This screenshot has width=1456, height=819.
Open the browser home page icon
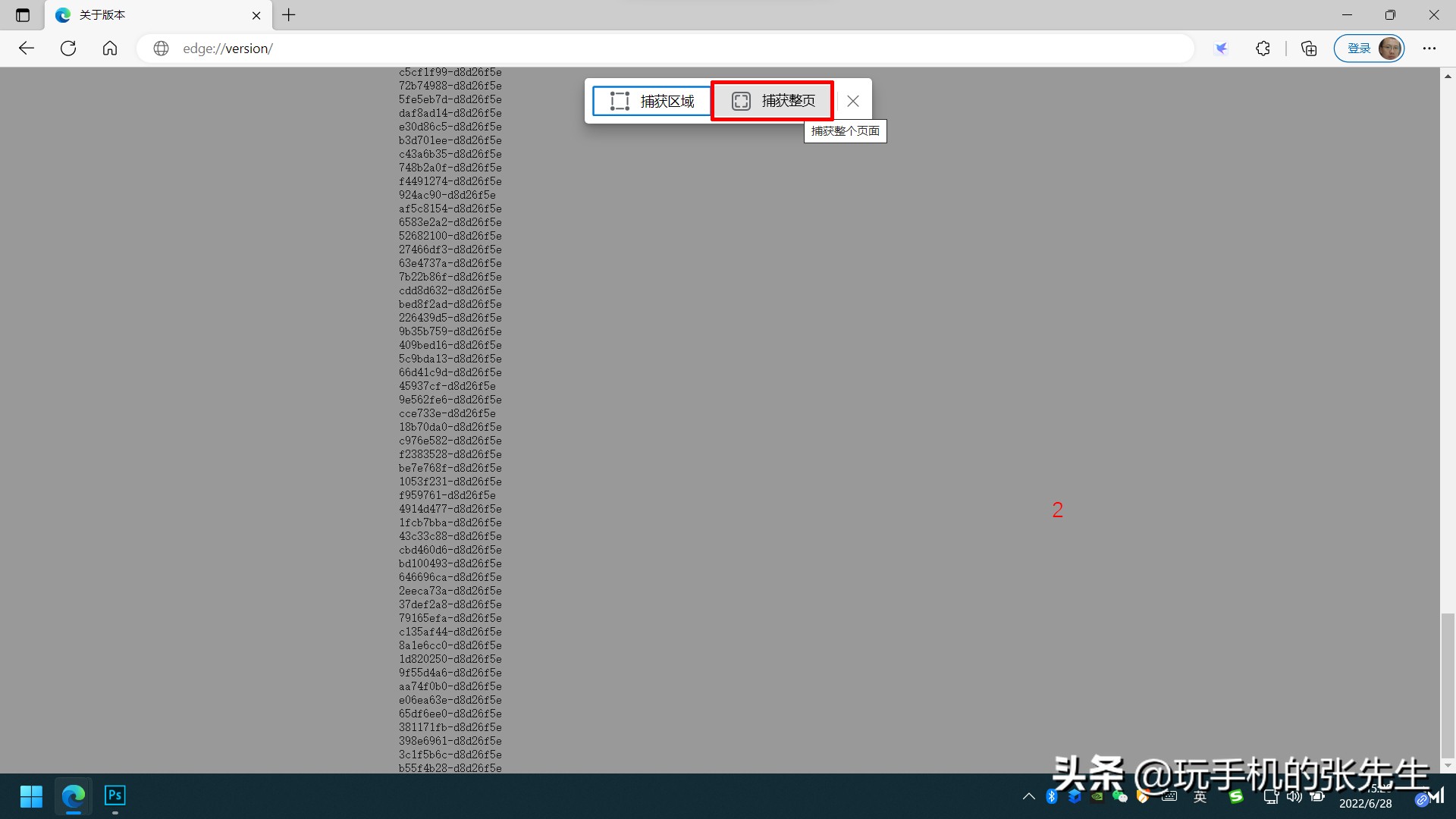point(110,49)
